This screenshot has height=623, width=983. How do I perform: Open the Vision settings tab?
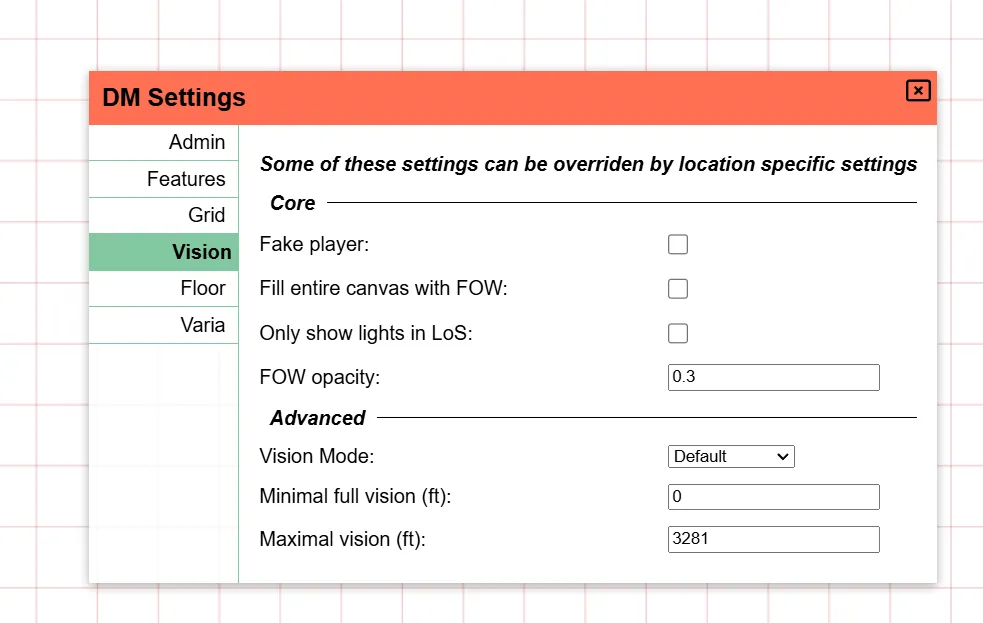tap(201, 251)
